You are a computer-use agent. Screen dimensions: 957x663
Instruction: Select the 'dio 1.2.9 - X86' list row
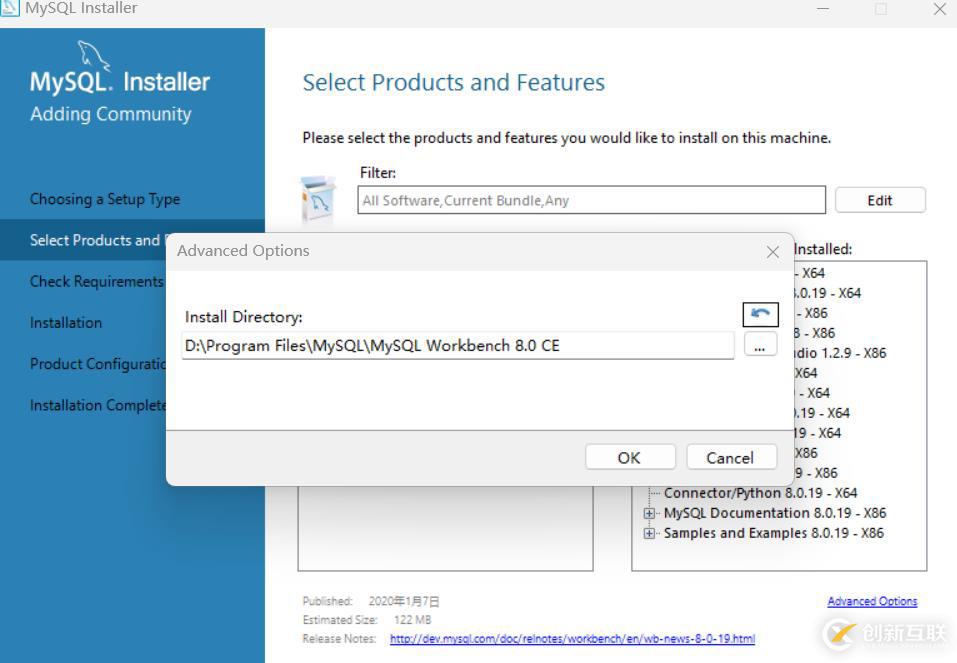click(840, 353)
